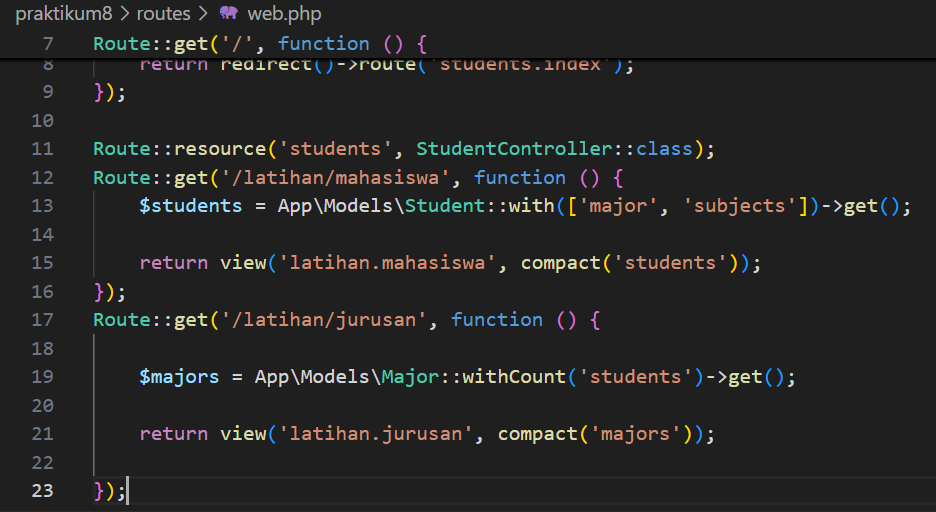Image resolution: width=936 pixels, height=512 pixels.
Task: Click line number 17 in the gutter
Action: [x=42, y=320]
